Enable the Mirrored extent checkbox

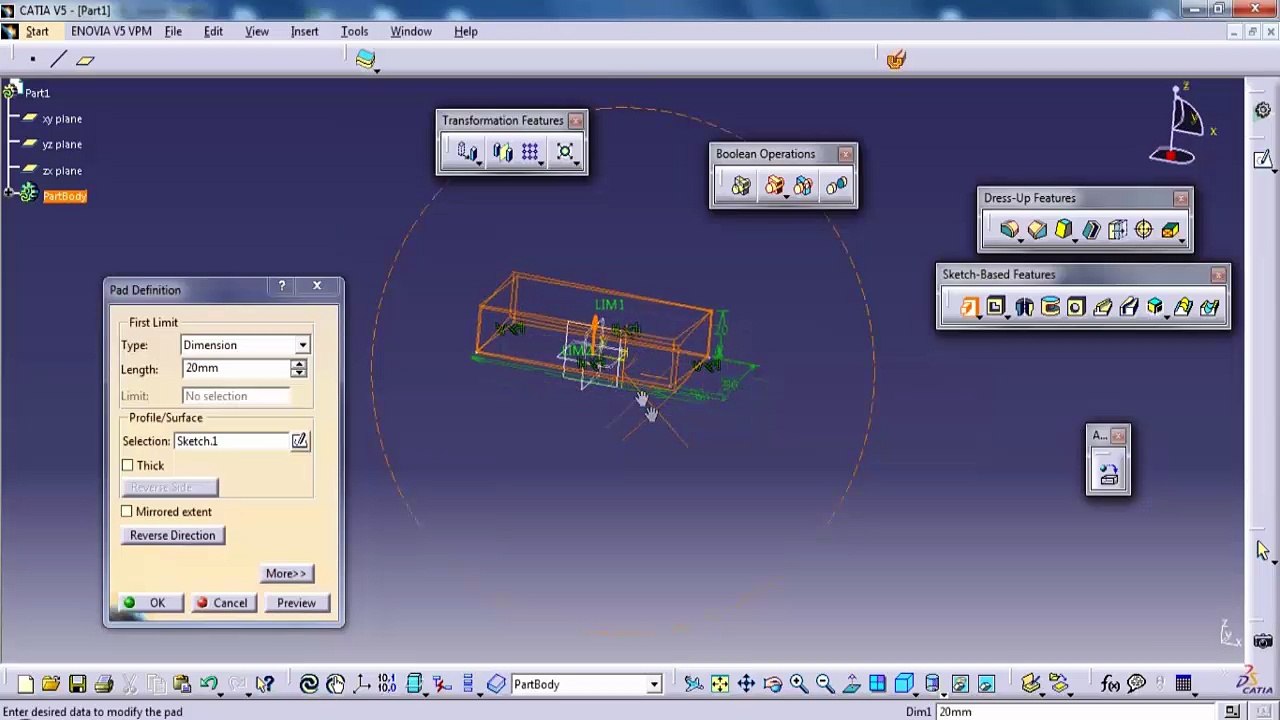tap(127, 512)
